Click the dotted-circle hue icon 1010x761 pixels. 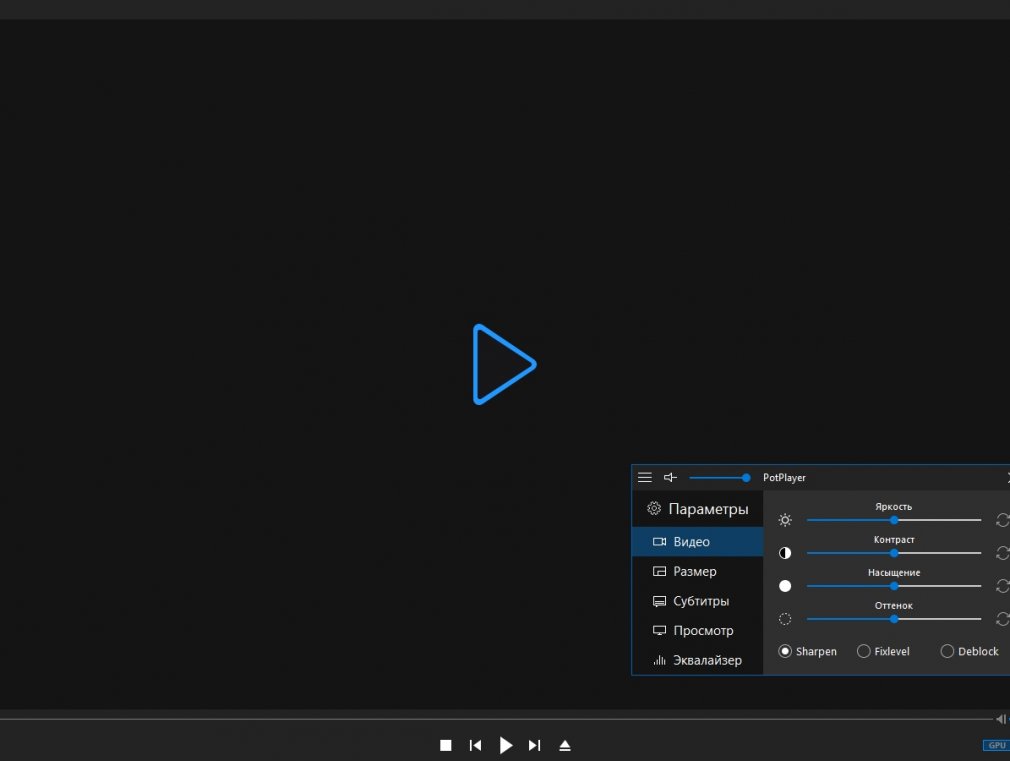click(785, 619)
